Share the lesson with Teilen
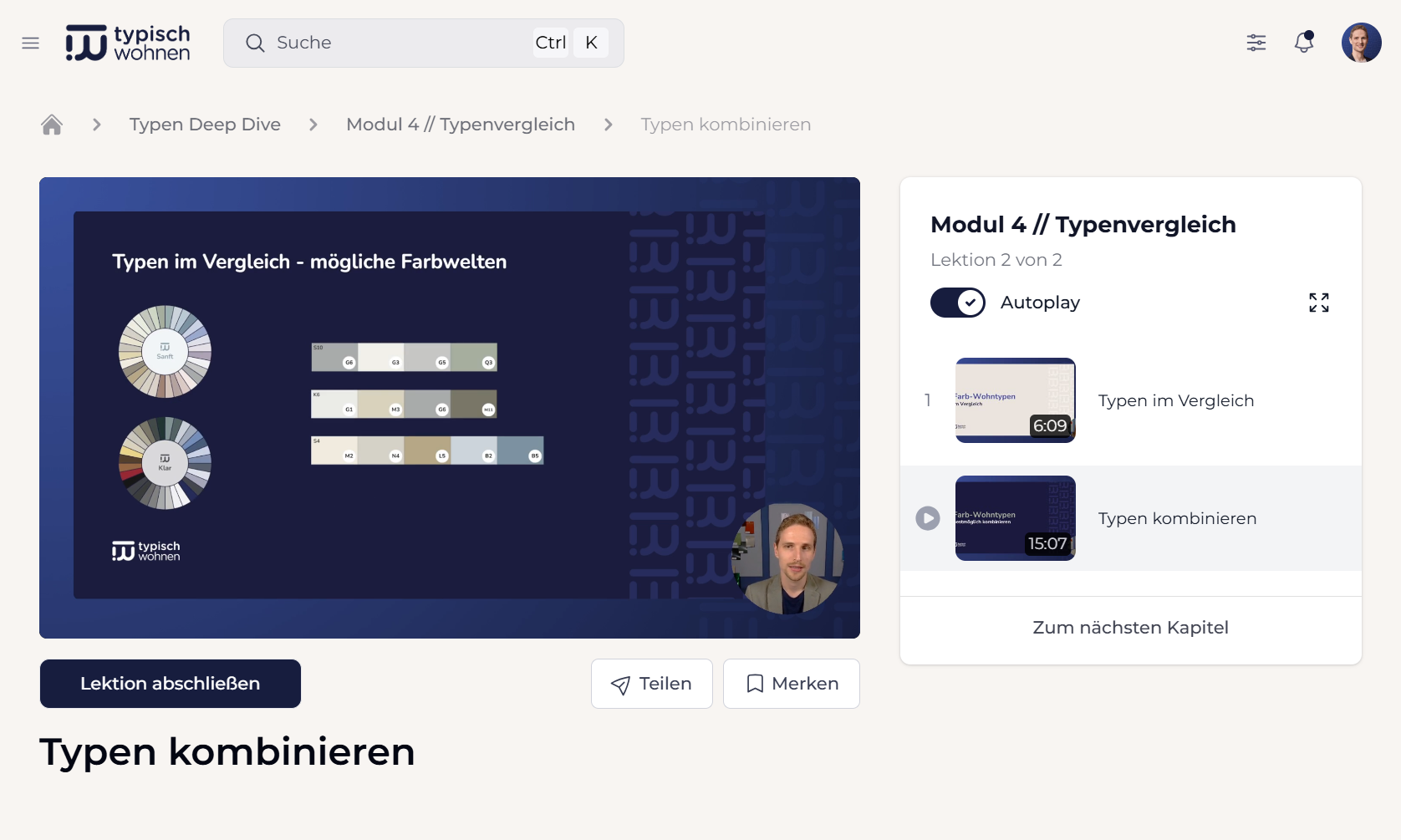Image resolution: width=1401 pixels, height=840 pixels. coord(651,684)
